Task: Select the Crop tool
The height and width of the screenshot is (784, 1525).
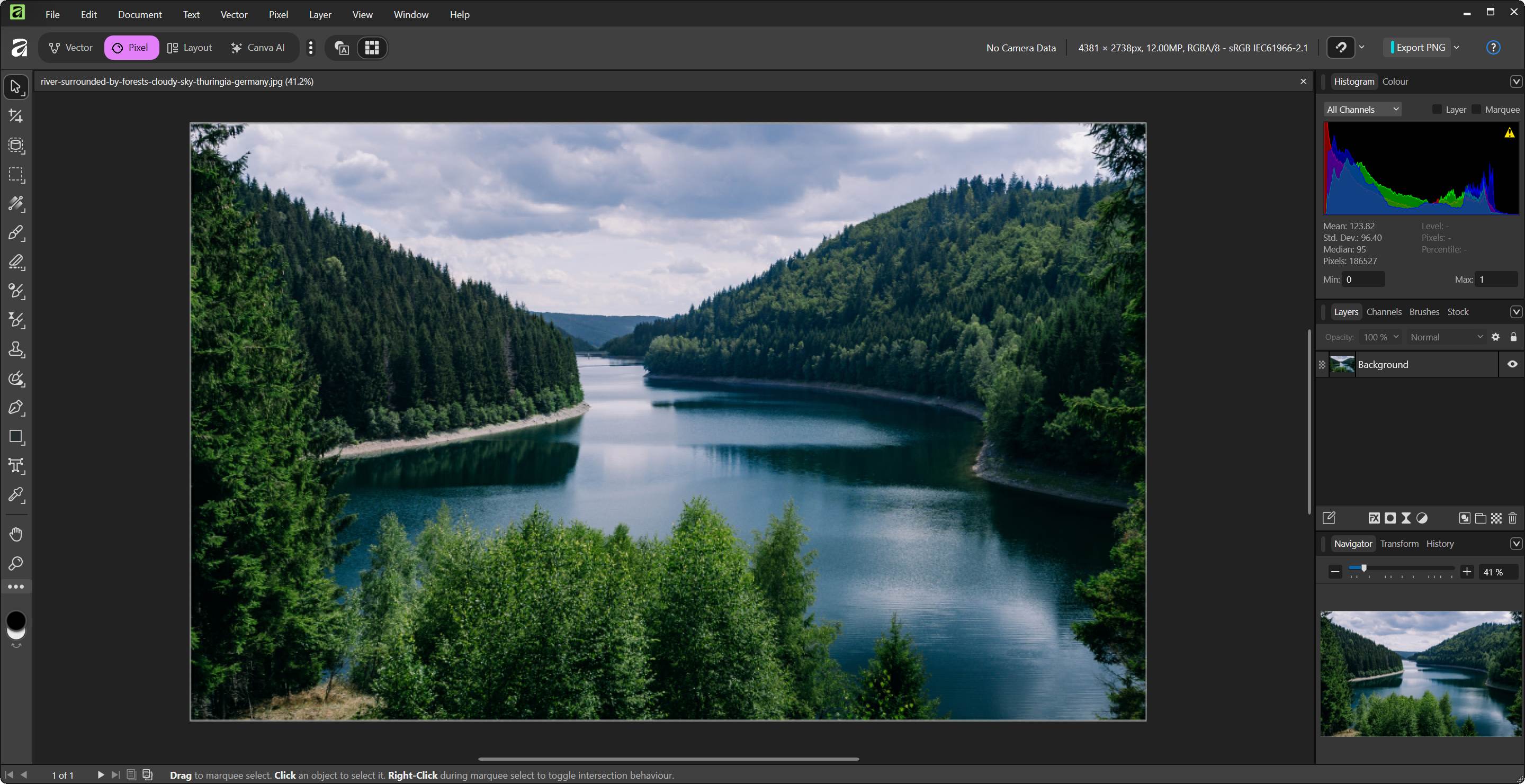Action: click(16, 116)
